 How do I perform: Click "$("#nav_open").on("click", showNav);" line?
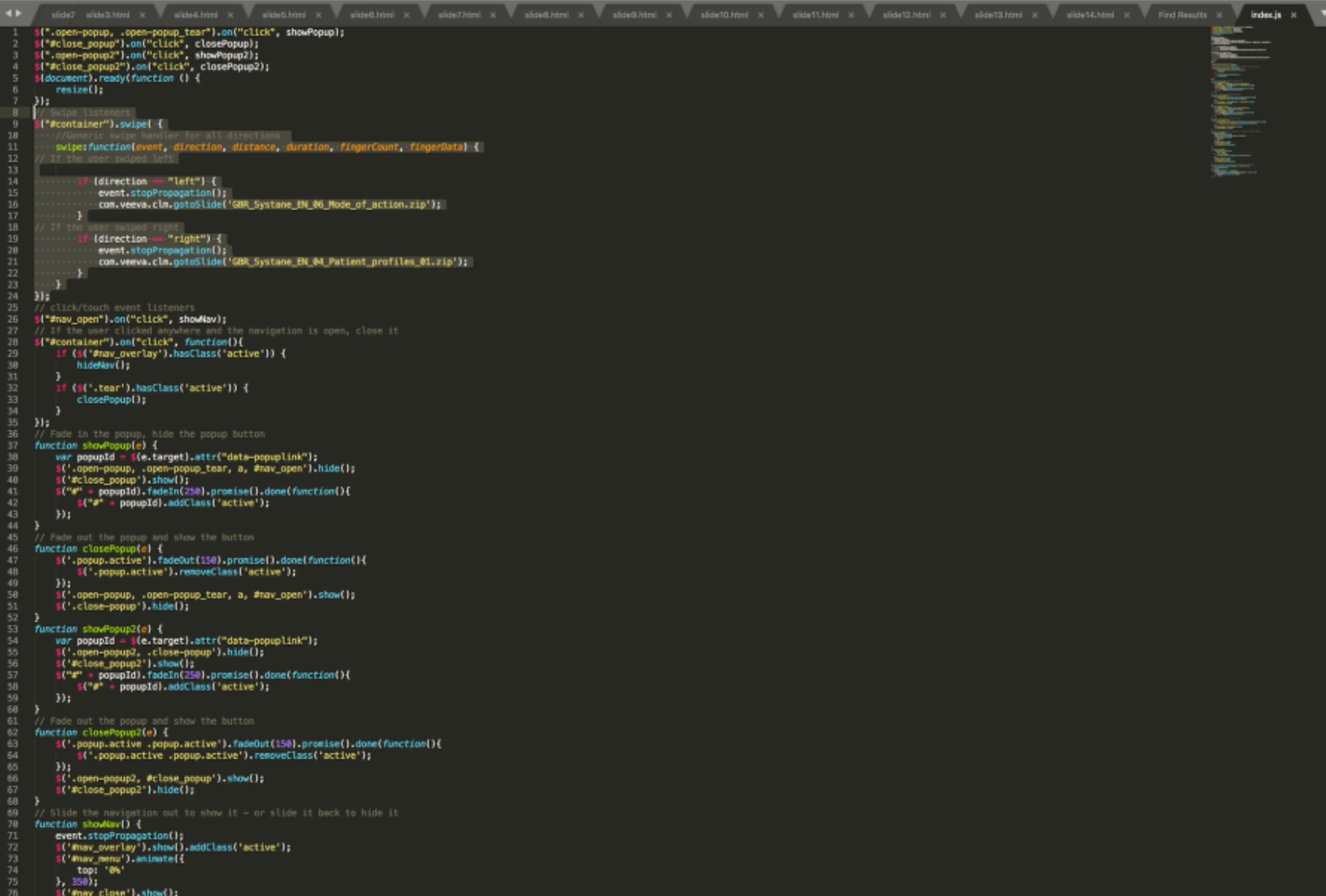[x=130, y=319]
